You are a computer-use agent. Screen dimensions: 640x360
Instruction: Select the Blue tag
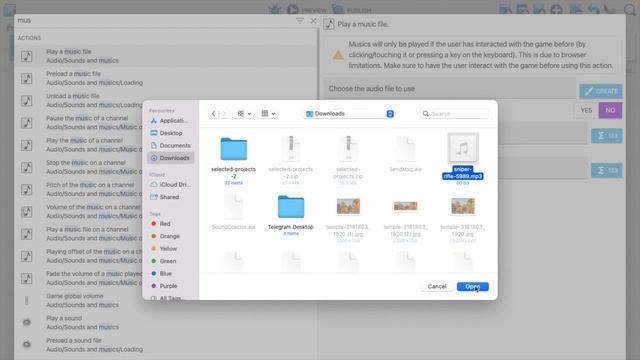tap(162, 273)
